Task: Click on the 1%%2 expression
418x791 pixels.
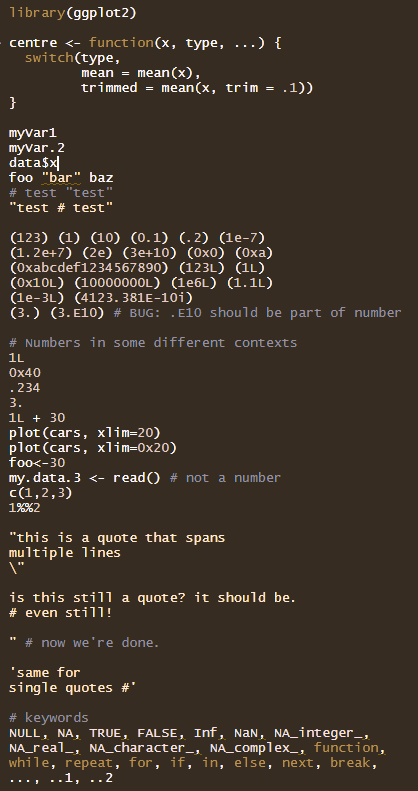Action: coord(25,508)
